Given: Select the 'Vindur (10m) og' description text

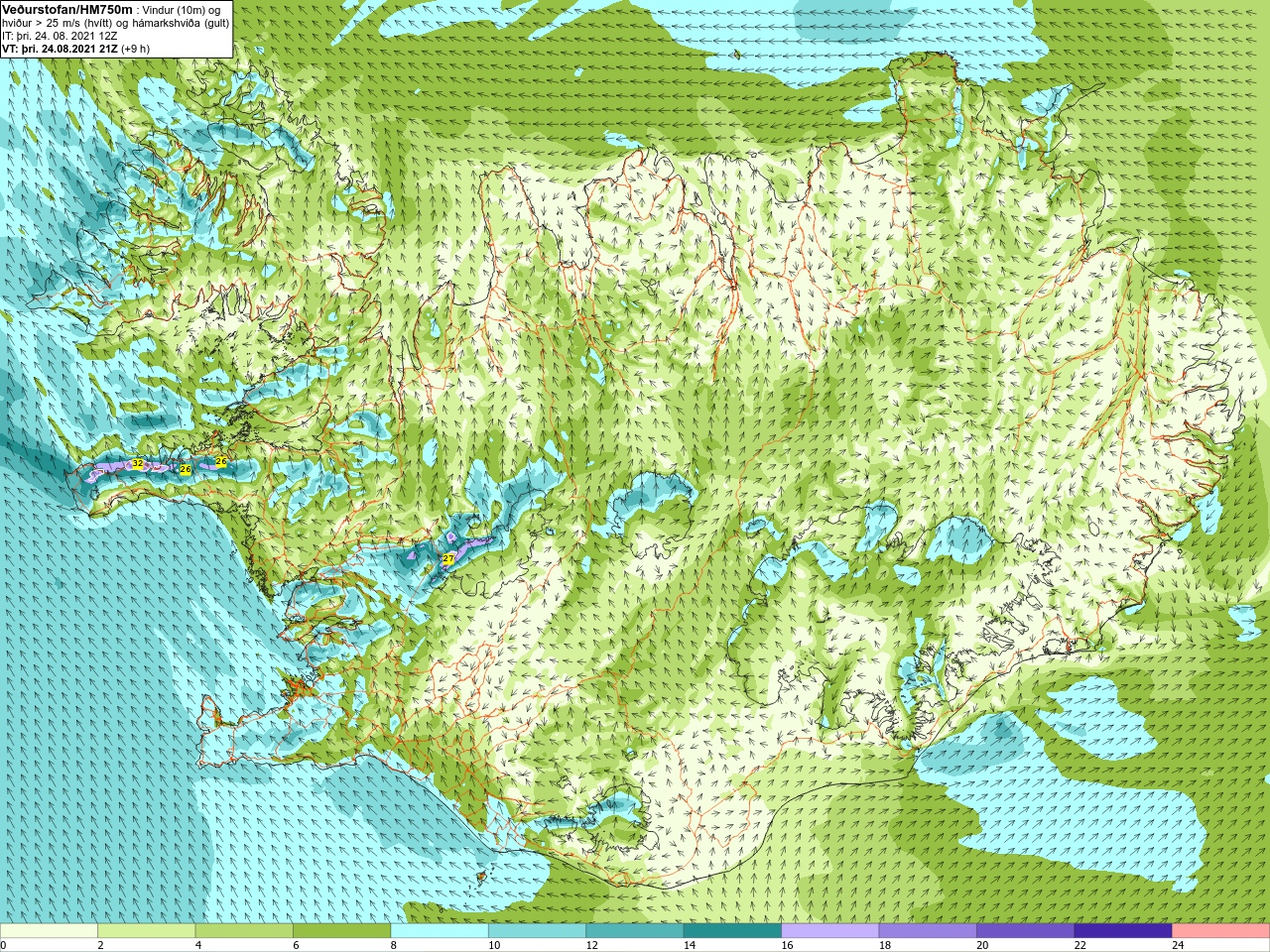Looking at the screenshot, I should (182, 10).
